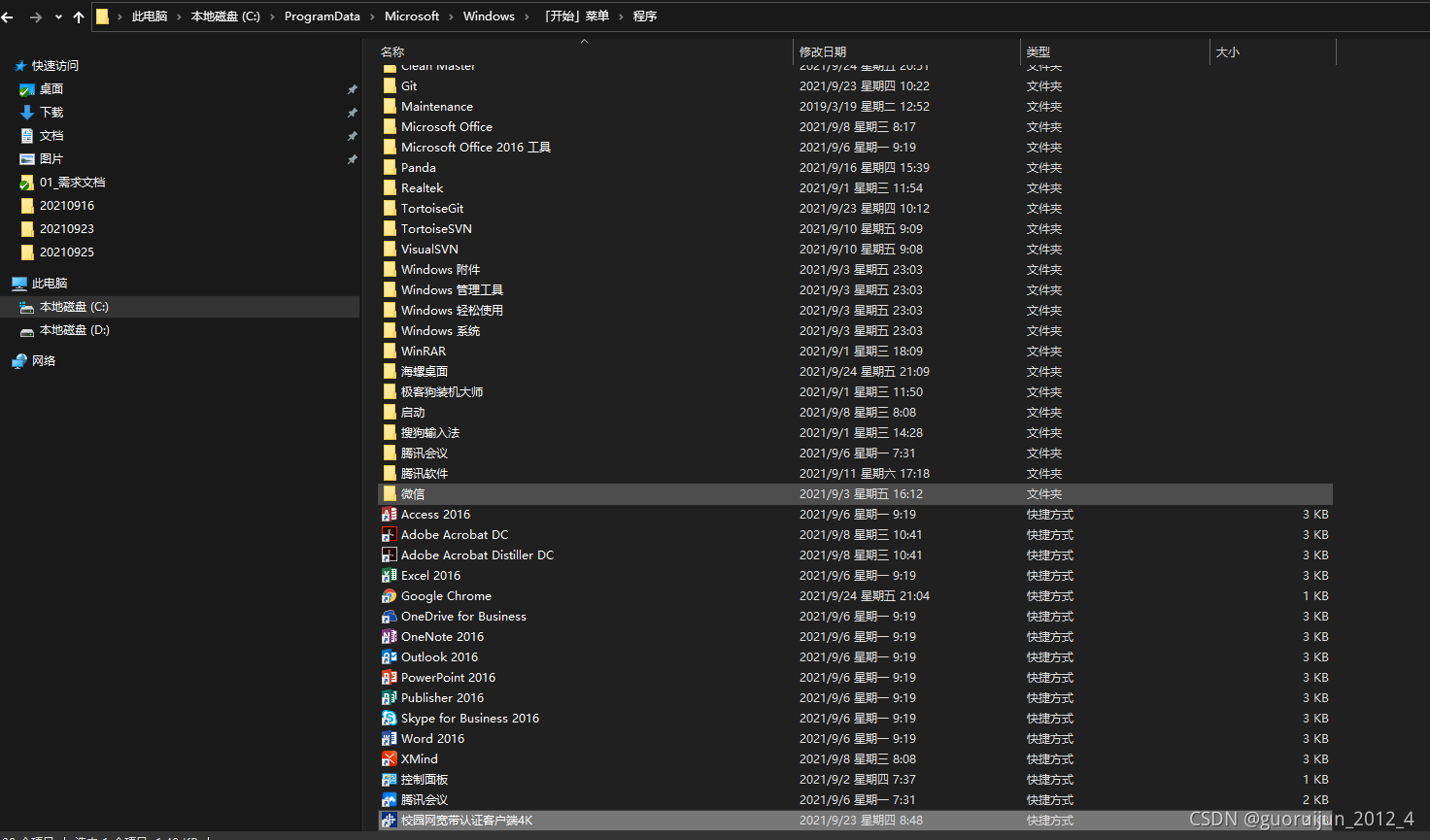Select the Skype for Business 2016 icon

click(x=389, y=719)
